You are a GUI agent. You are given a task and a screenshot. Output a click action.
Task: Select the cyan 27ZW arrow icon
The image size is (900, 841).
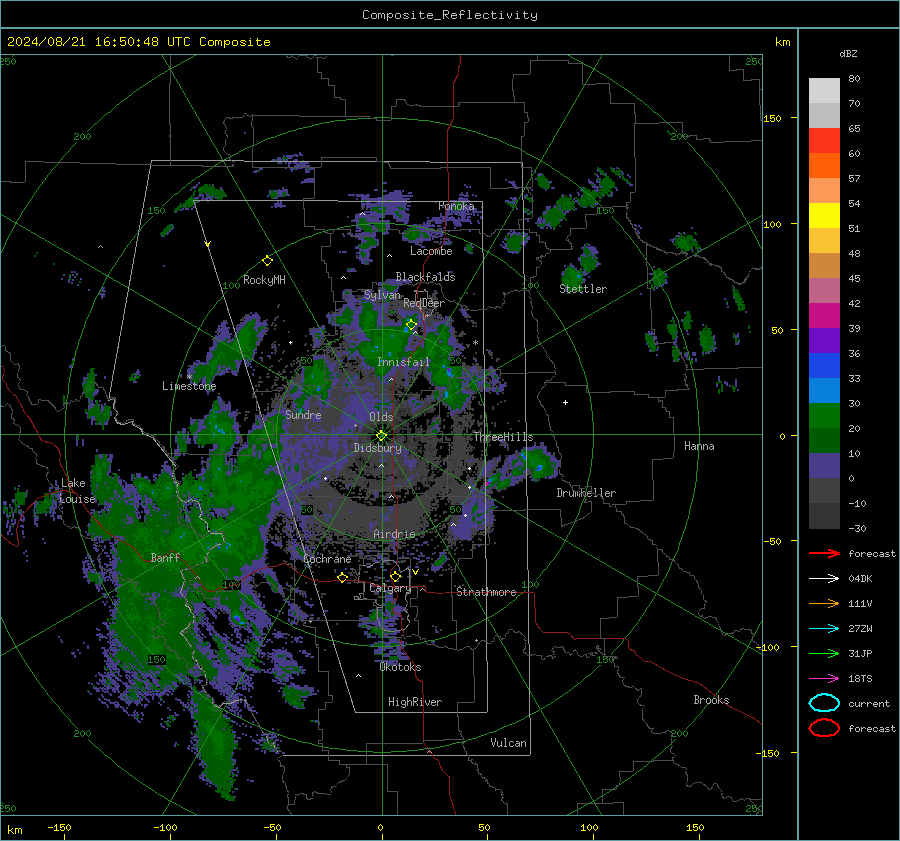824,629
